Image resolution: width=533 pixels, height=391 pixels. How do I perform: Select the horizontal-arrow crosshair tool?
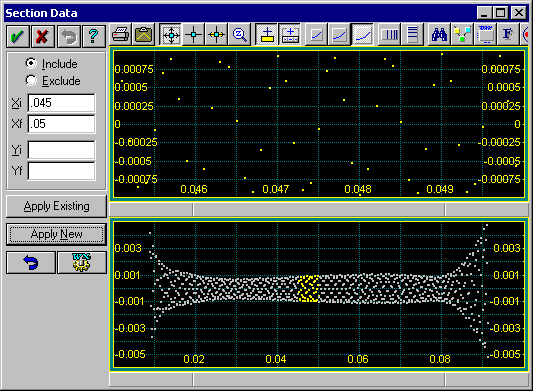click(x=217, y=34)
